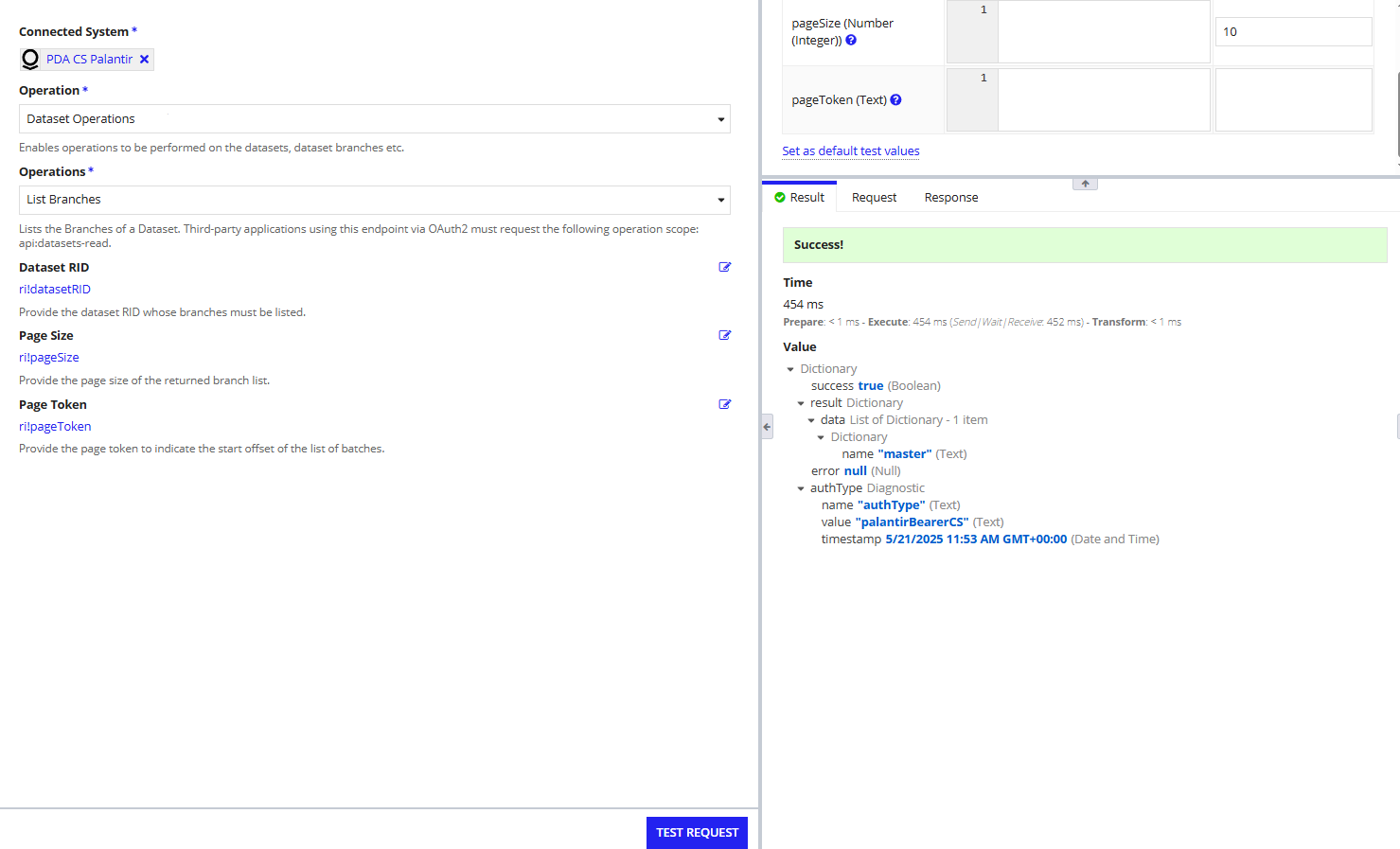Click the ri!pageToken expression link
Viewport: 1400px width, 849px height.
tap(55, 427)
